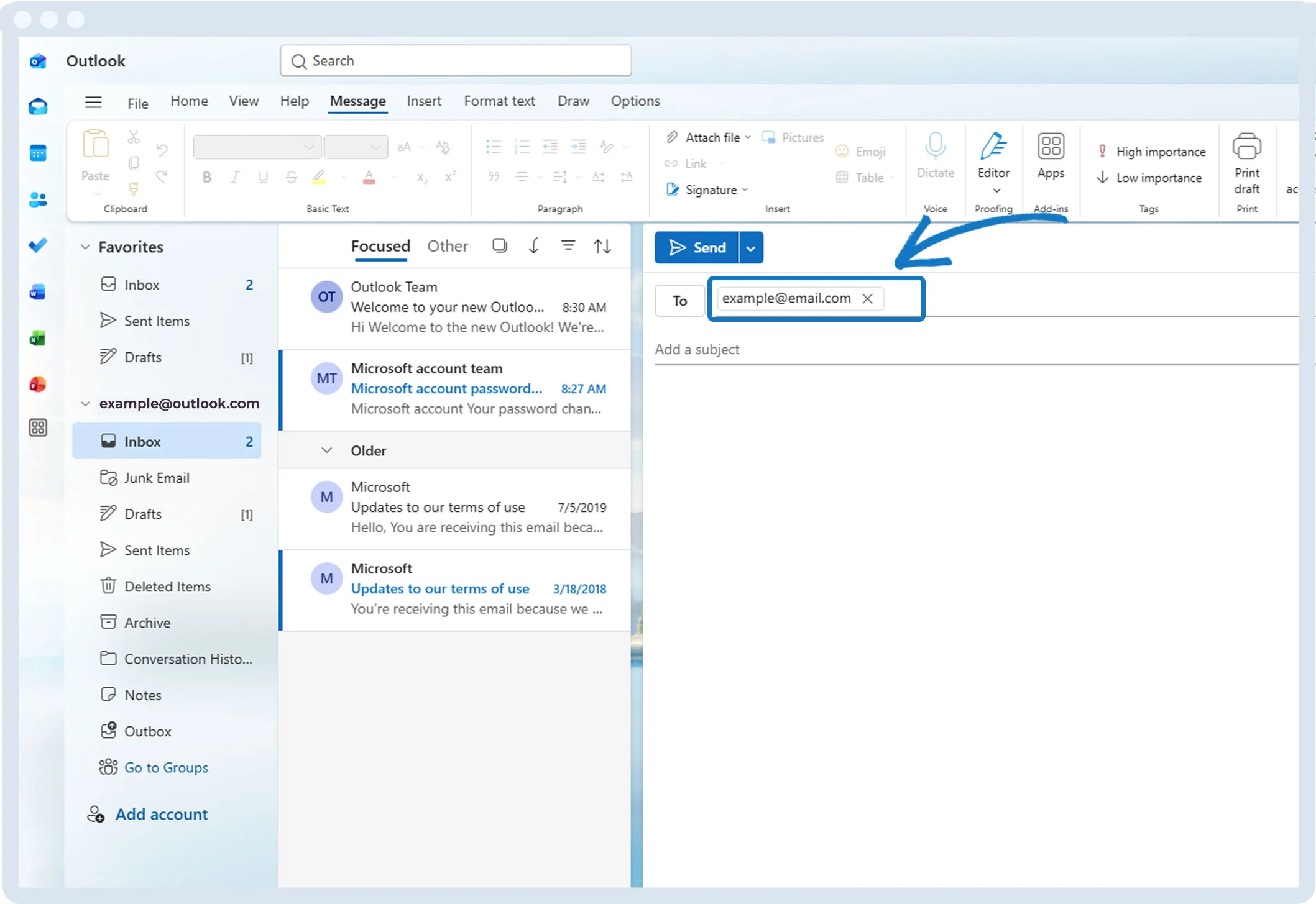1316x904 pixels.
Task: Open the Outlook Team welcome email
Action: pyautogui.click(x=456, y=308)
